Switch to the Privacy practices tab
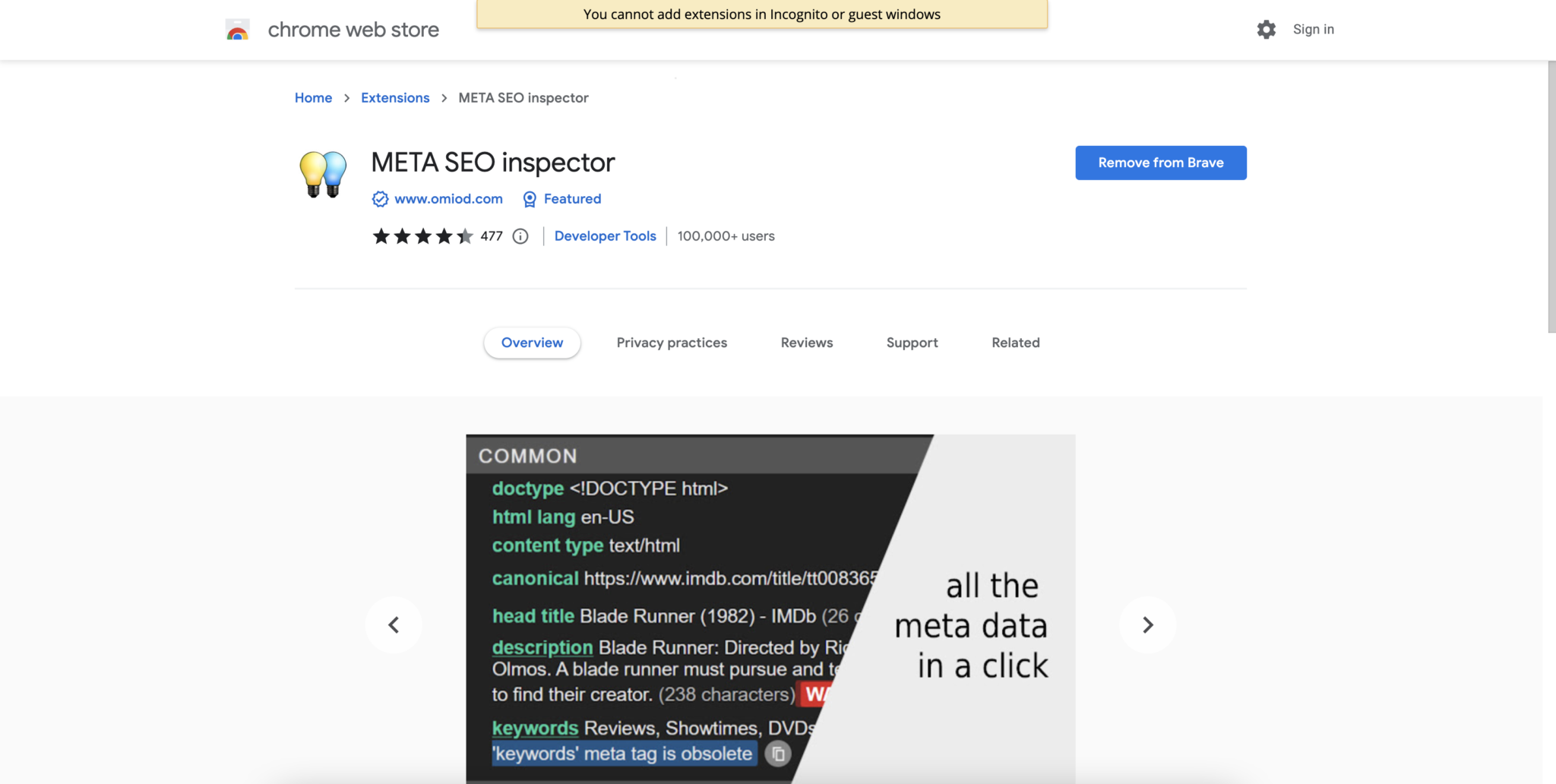Viewport: 1556px width, 784px height. point(672,343)
